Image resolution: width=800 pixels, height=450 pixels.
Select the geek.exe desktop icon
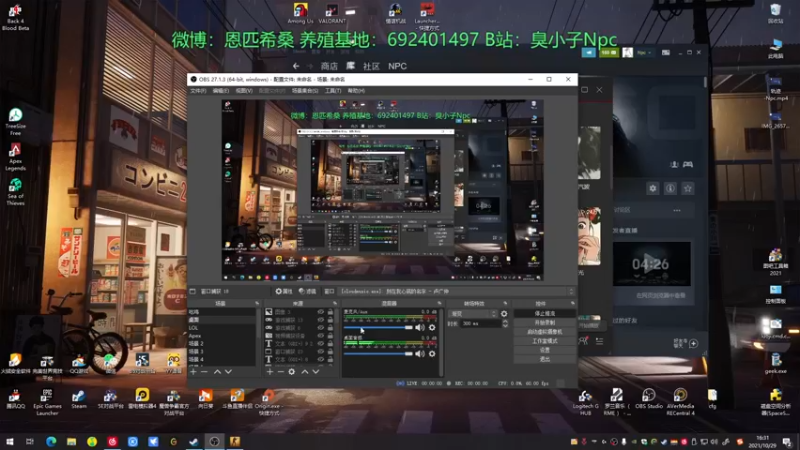pos(776,363)
